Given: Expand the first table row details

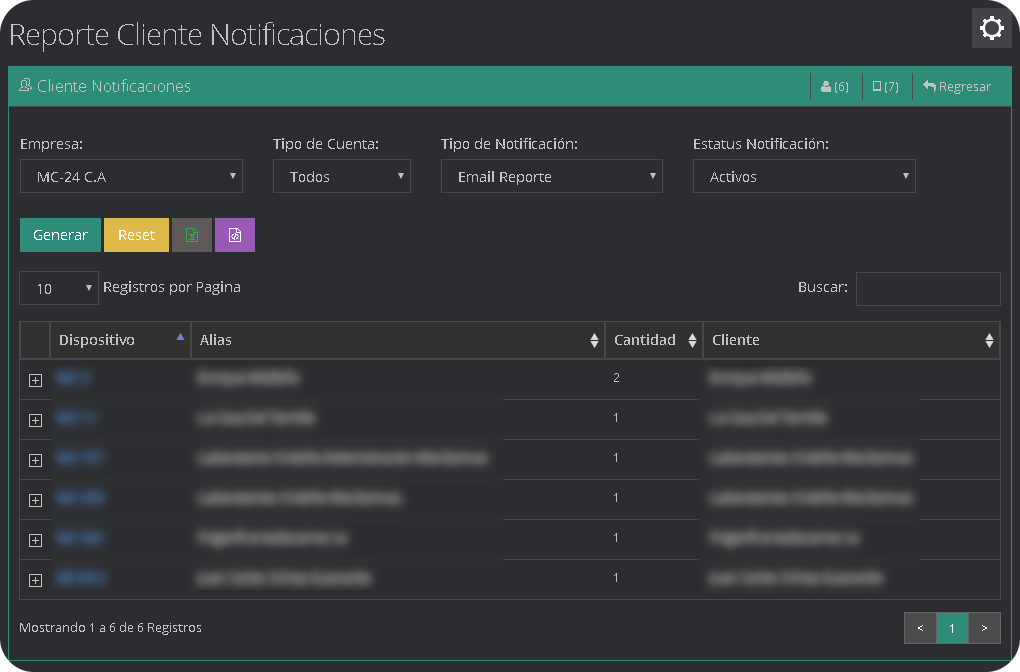Looking at the screenshot, I should point(35,380).
